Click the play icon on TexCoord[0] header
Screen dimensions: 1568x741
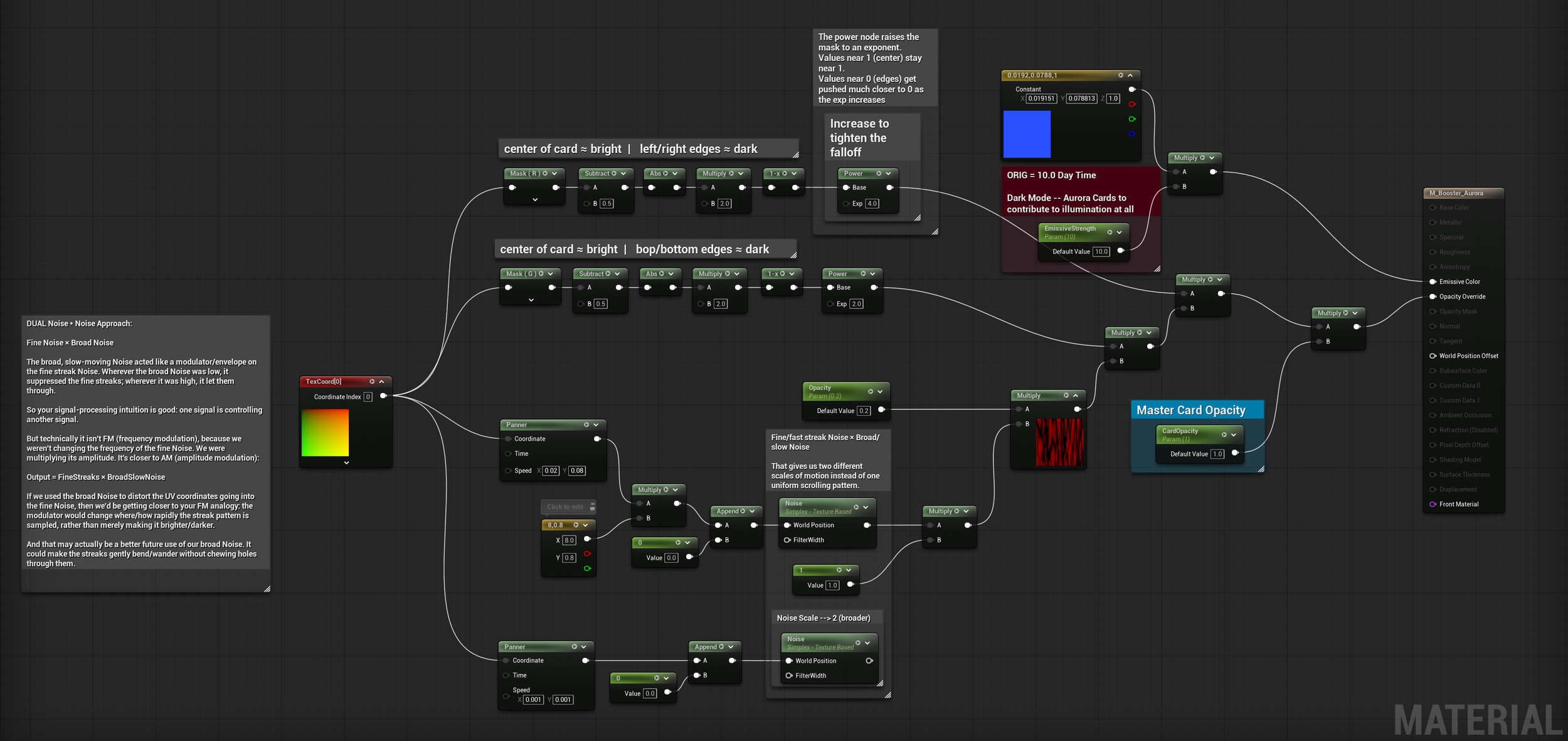tap(372, 381)
